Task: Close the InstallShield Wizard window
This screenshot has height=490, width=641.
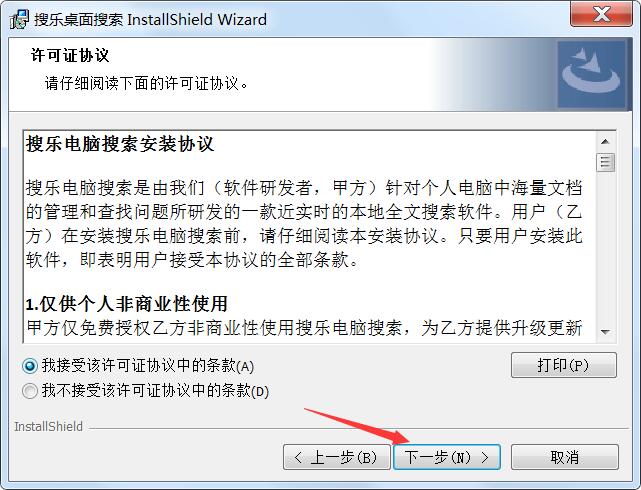Action: click(601, 14)
